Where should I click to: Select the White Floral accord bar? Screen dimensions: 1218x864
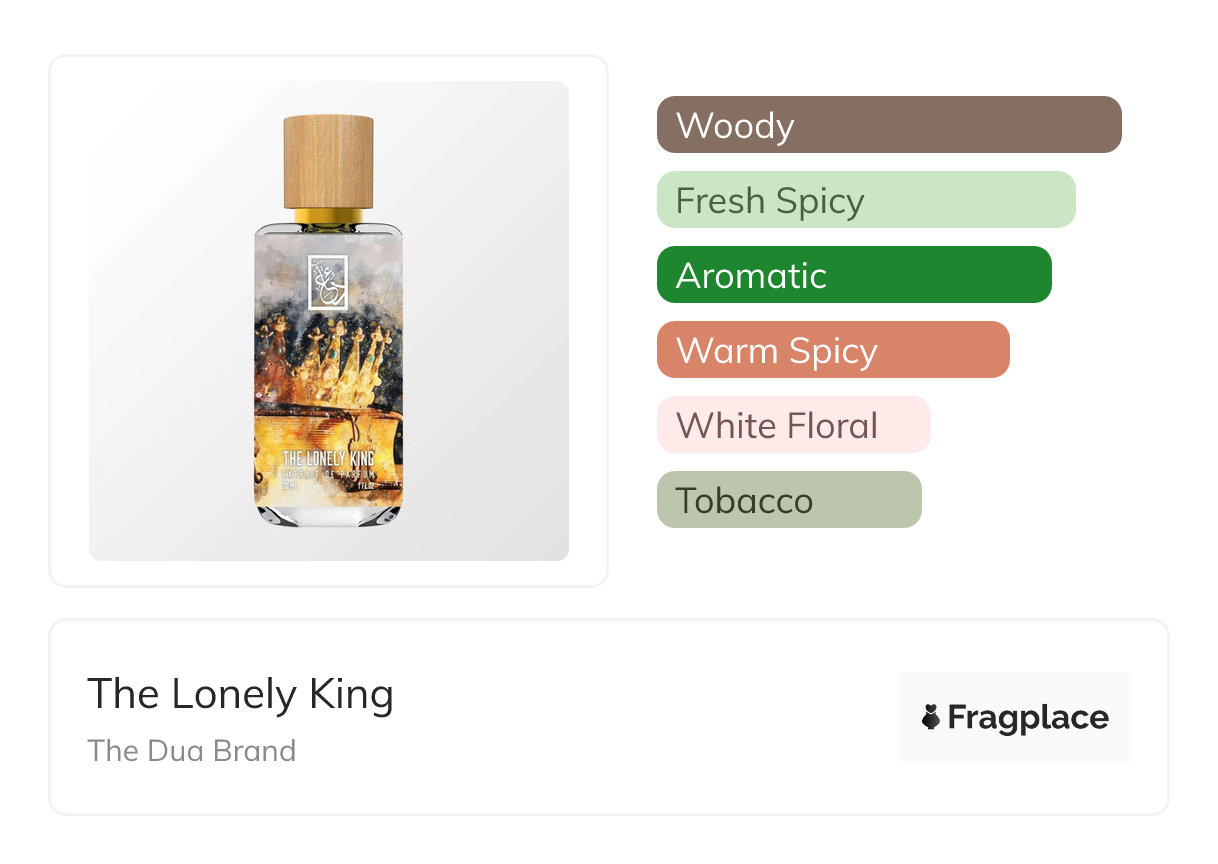pos(793,425)
